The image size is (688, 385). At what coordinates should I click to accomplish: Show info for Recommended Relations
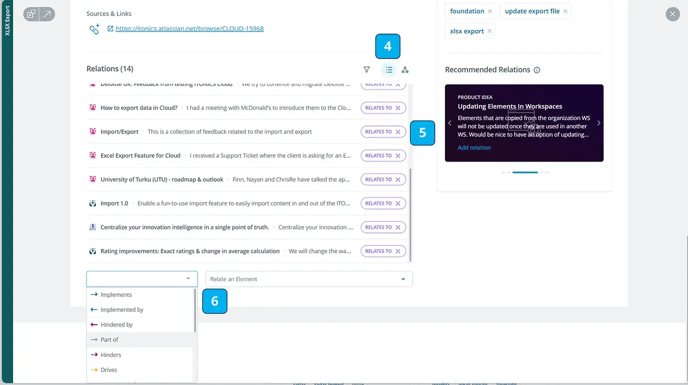537,70
